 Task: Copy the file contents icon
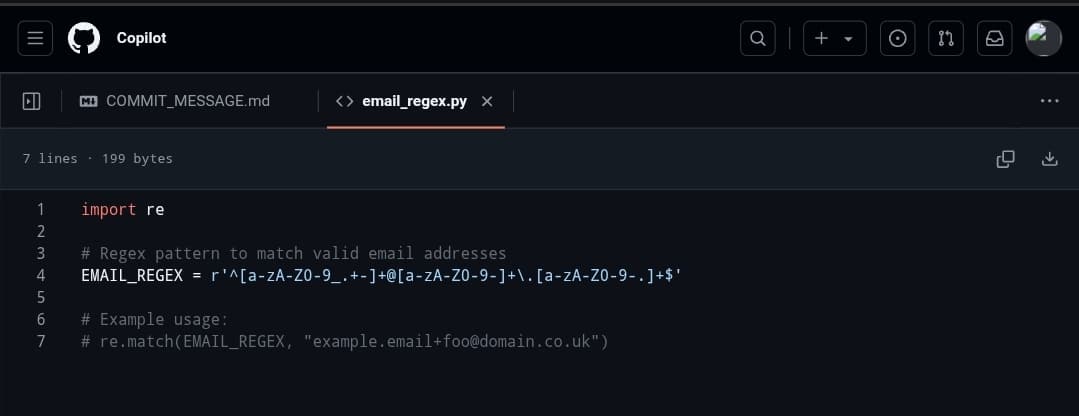[1005, 158]
